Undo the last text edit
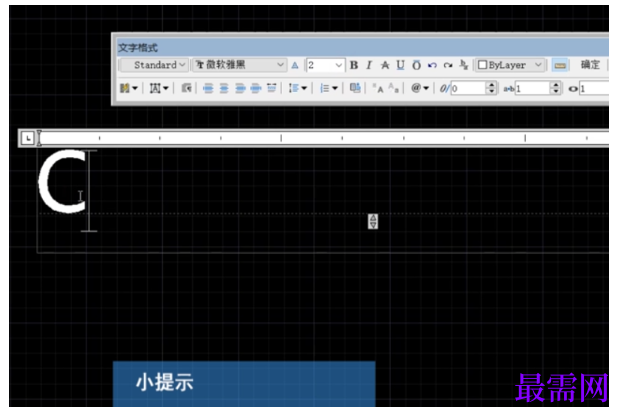Viewport: 627px width, 419px height. pyautogui.click(x=432, y=65)
